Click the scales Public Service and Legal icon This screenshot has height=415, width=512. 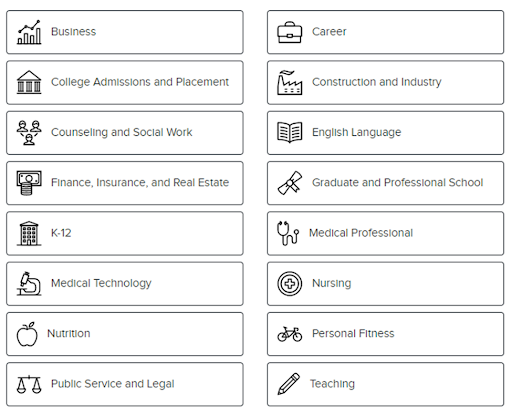coord(29,384)
